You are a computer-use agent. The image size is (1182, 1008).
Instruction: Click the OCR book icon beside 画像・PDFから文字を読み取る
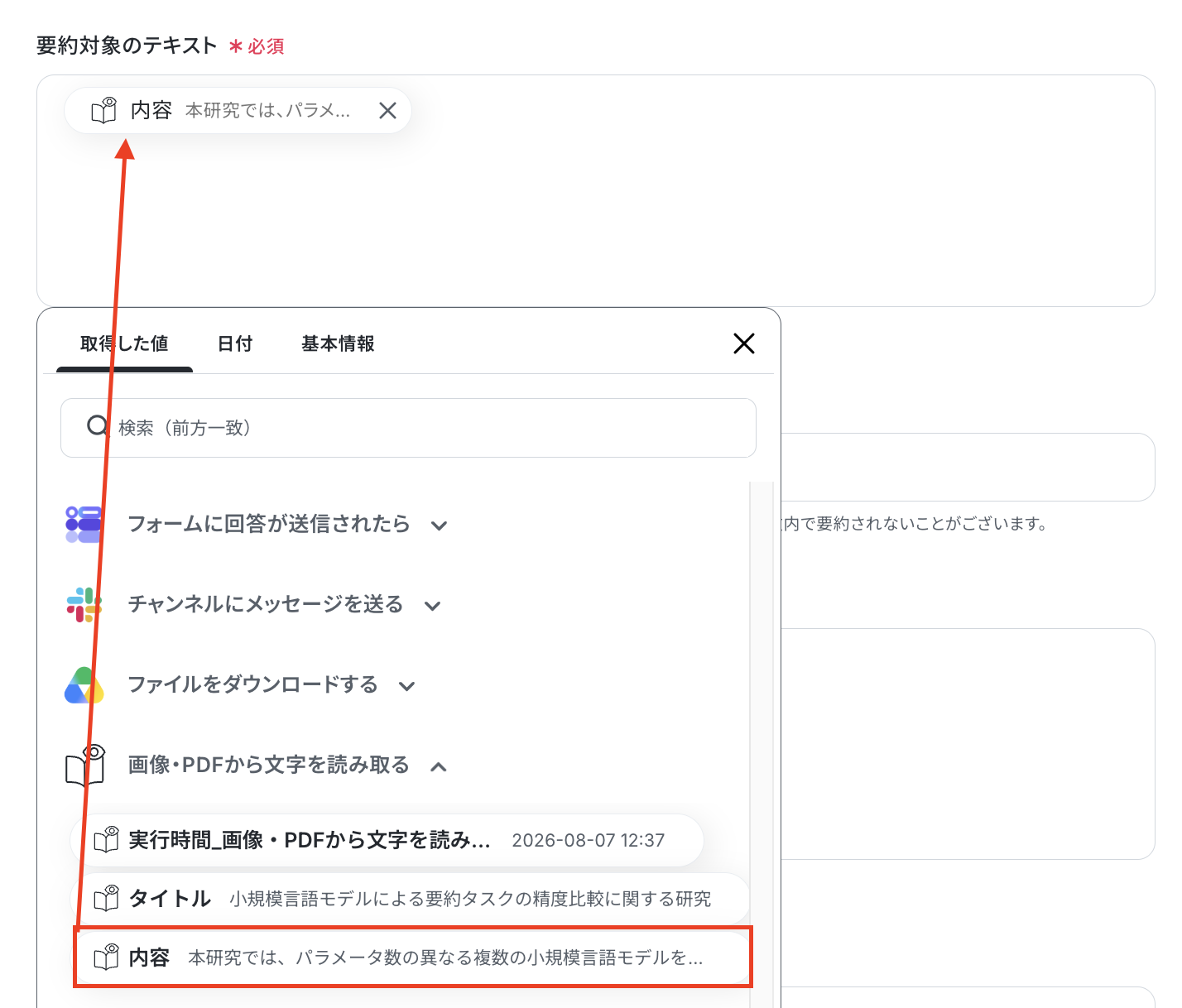pos(85,766)
